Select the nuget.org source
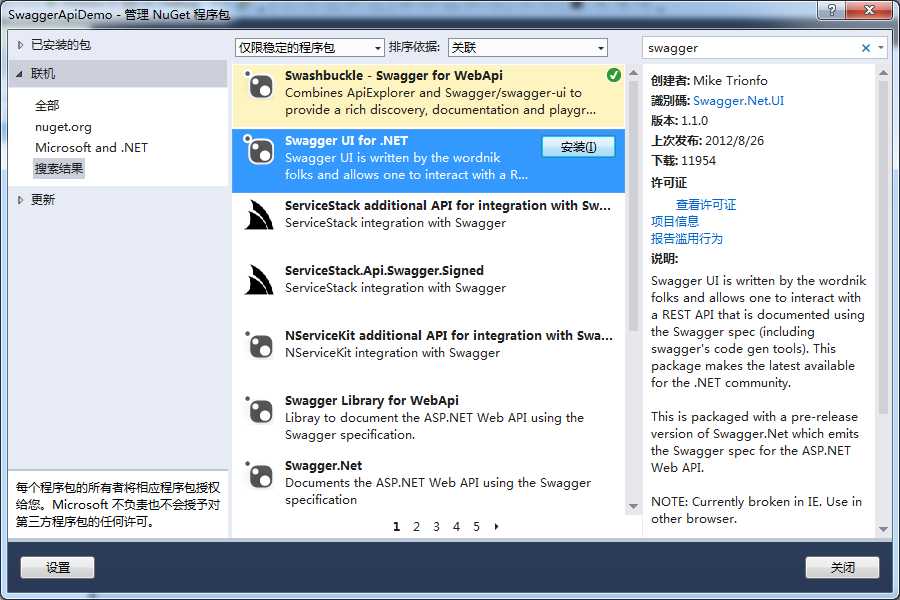This screenshot has height=600, width=900. pyautogui.click(x=63, y=127)
